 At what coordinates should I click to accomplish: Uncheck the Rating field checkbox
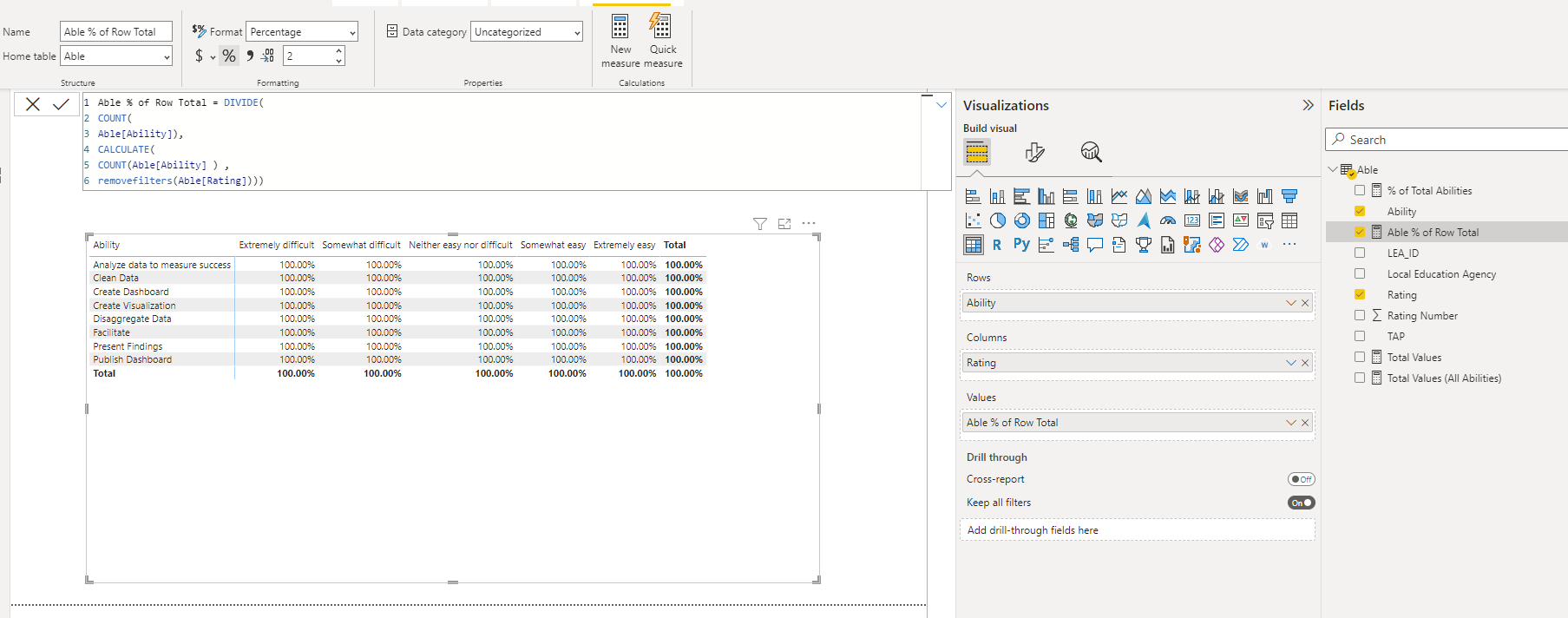coord(1360,294)
